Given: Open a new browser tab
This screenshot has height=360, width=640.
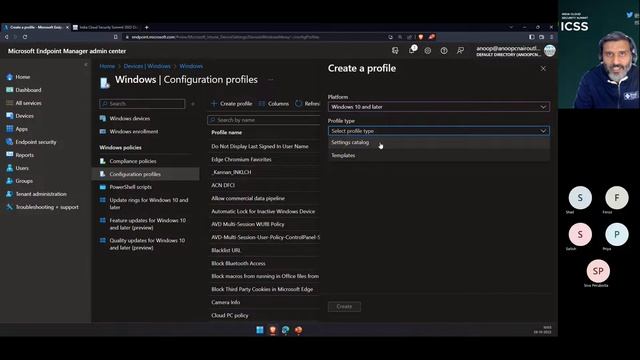Looking at the screenshot, I should [x=147, y=27].
